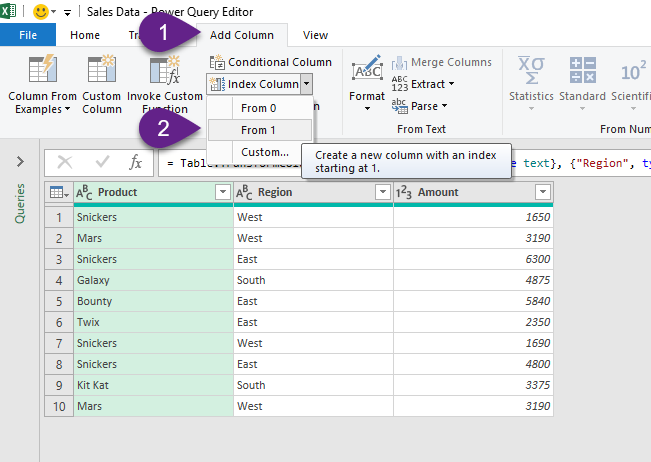This screenshot has width=651, height=462.
Task: Select the Kit Kat product cell
Action: [x=154, y=385]
